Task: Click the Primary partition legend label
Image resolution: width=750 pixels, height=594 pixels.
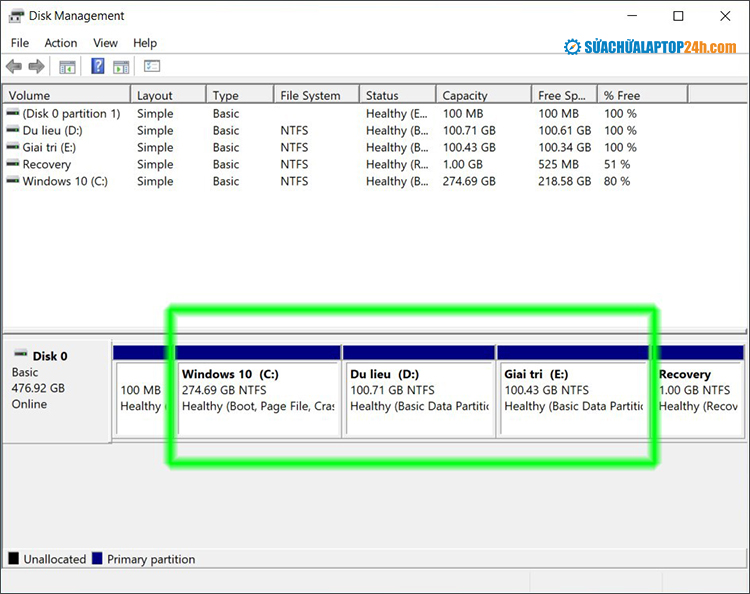Action: 151,559
